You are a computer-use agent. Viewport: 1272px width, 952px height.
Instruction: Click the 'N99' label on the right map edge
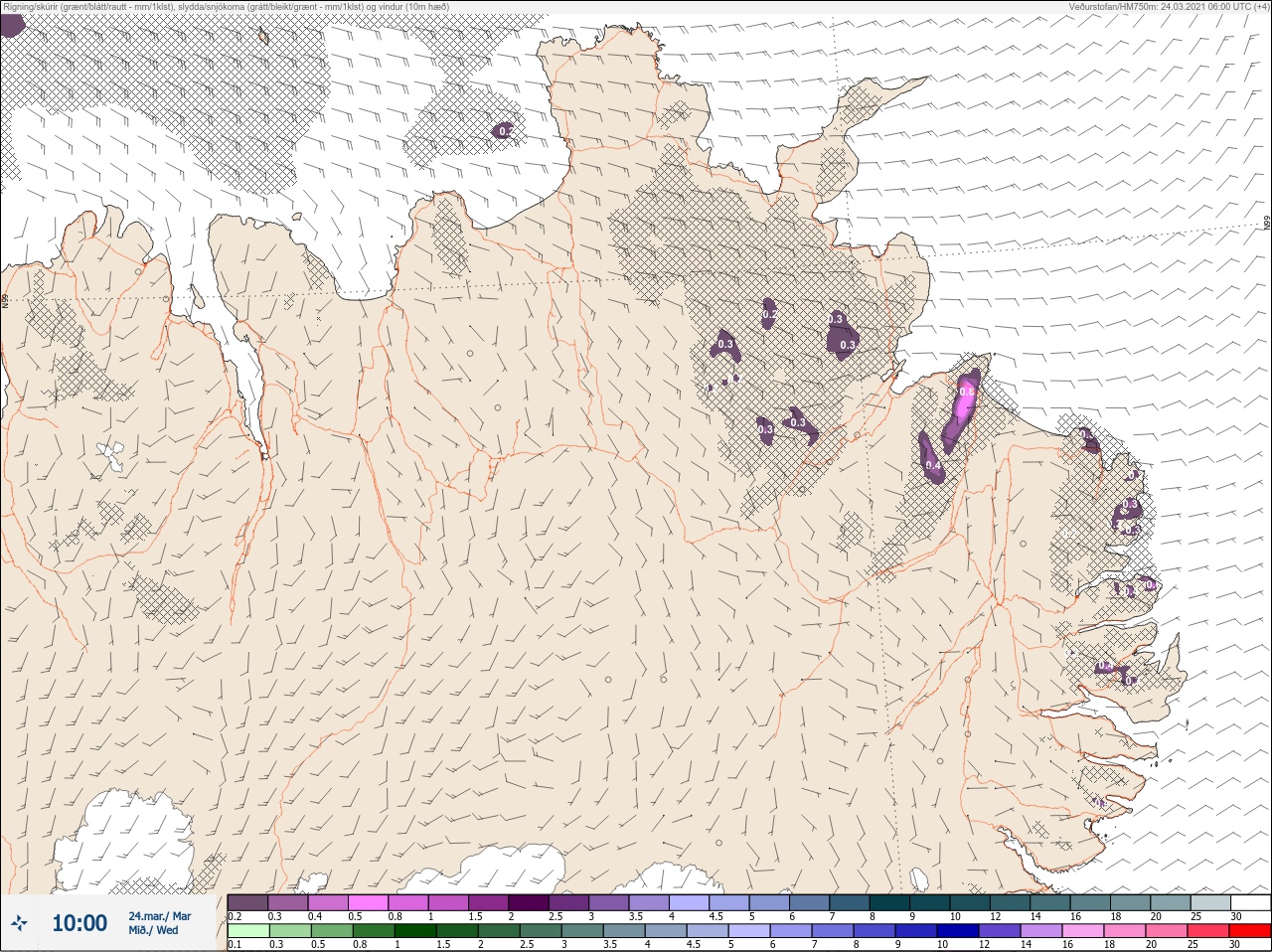[x=1267, y=224]
